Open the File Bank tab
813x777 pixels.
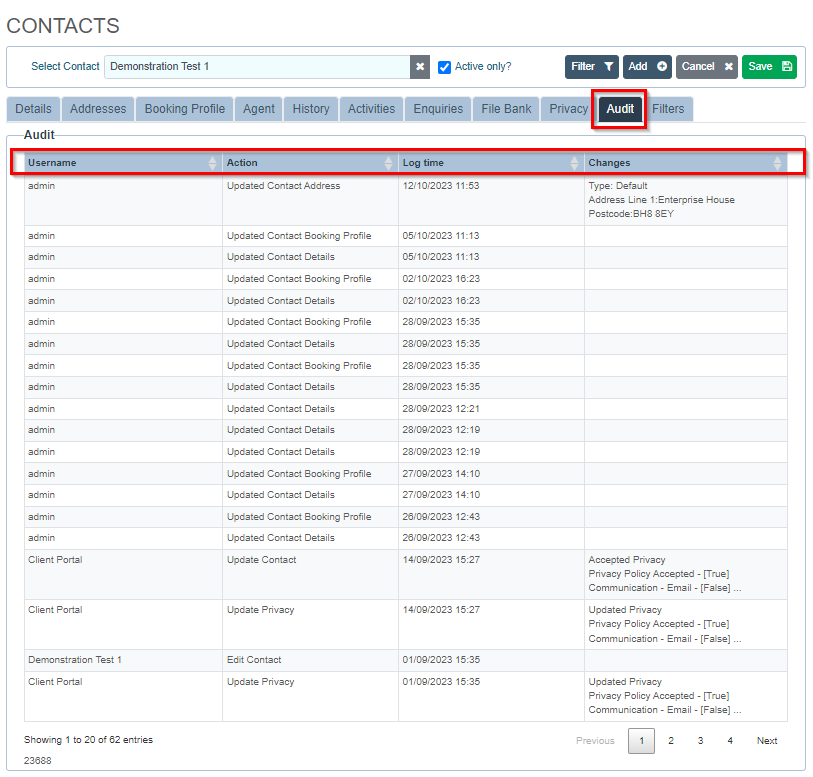click(x=506, y=109)
